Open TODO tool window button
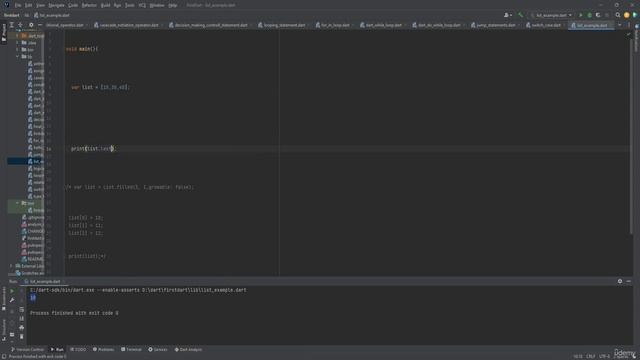The height and width of the screenshot is (360, 640). 78,349
